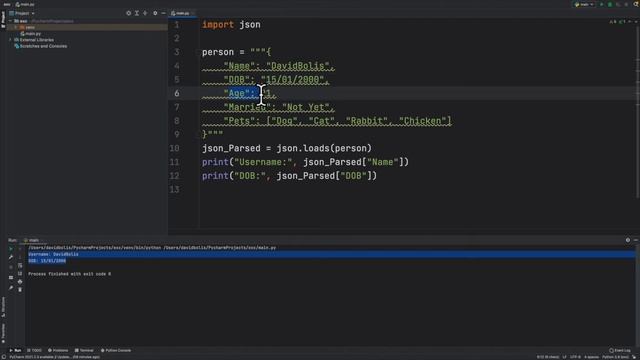Toggle the Project tool window stripe button

click(x=3, y=20)
